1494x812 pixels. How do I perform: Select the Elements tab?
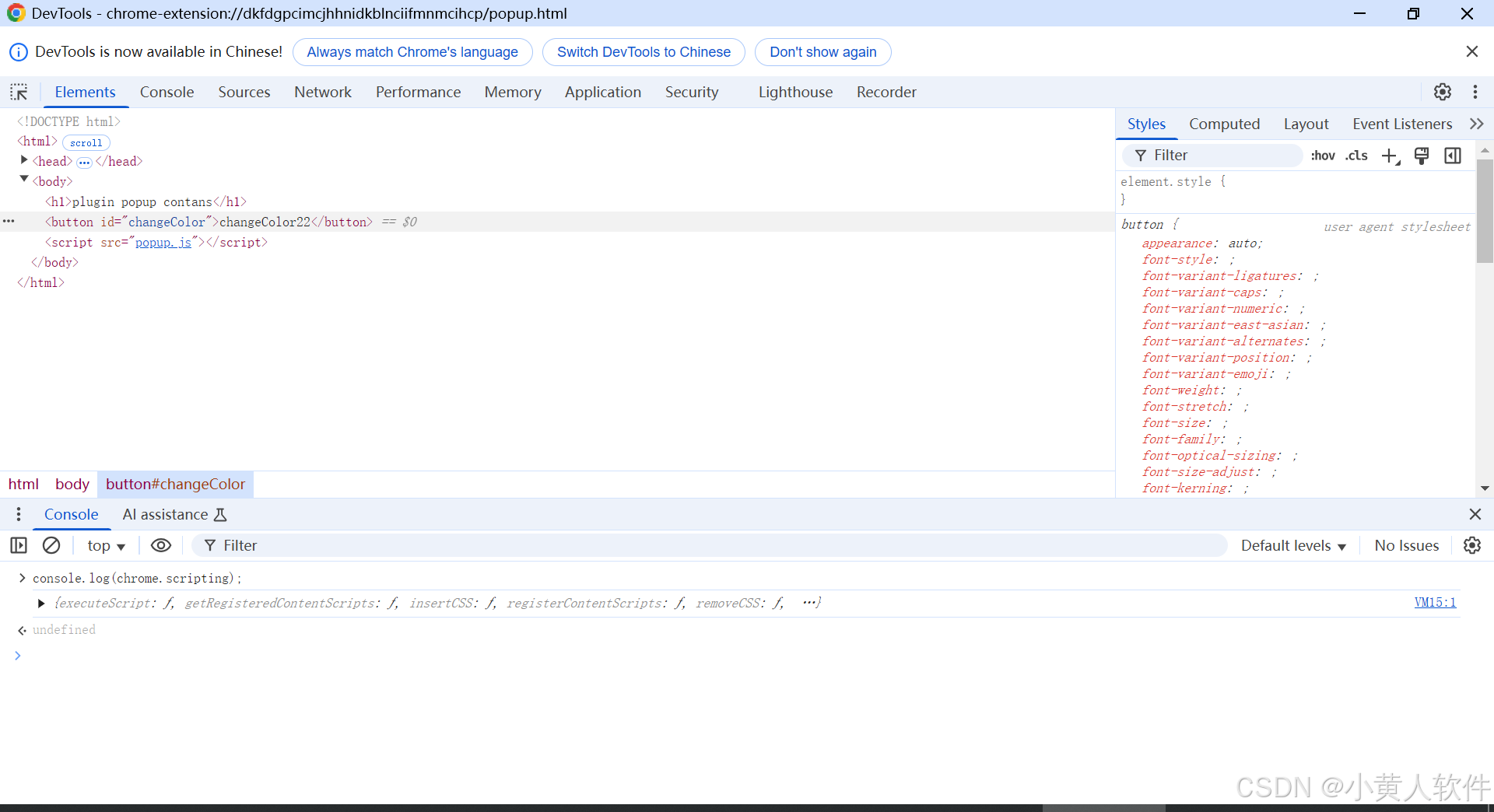click(x=85, y=92)
